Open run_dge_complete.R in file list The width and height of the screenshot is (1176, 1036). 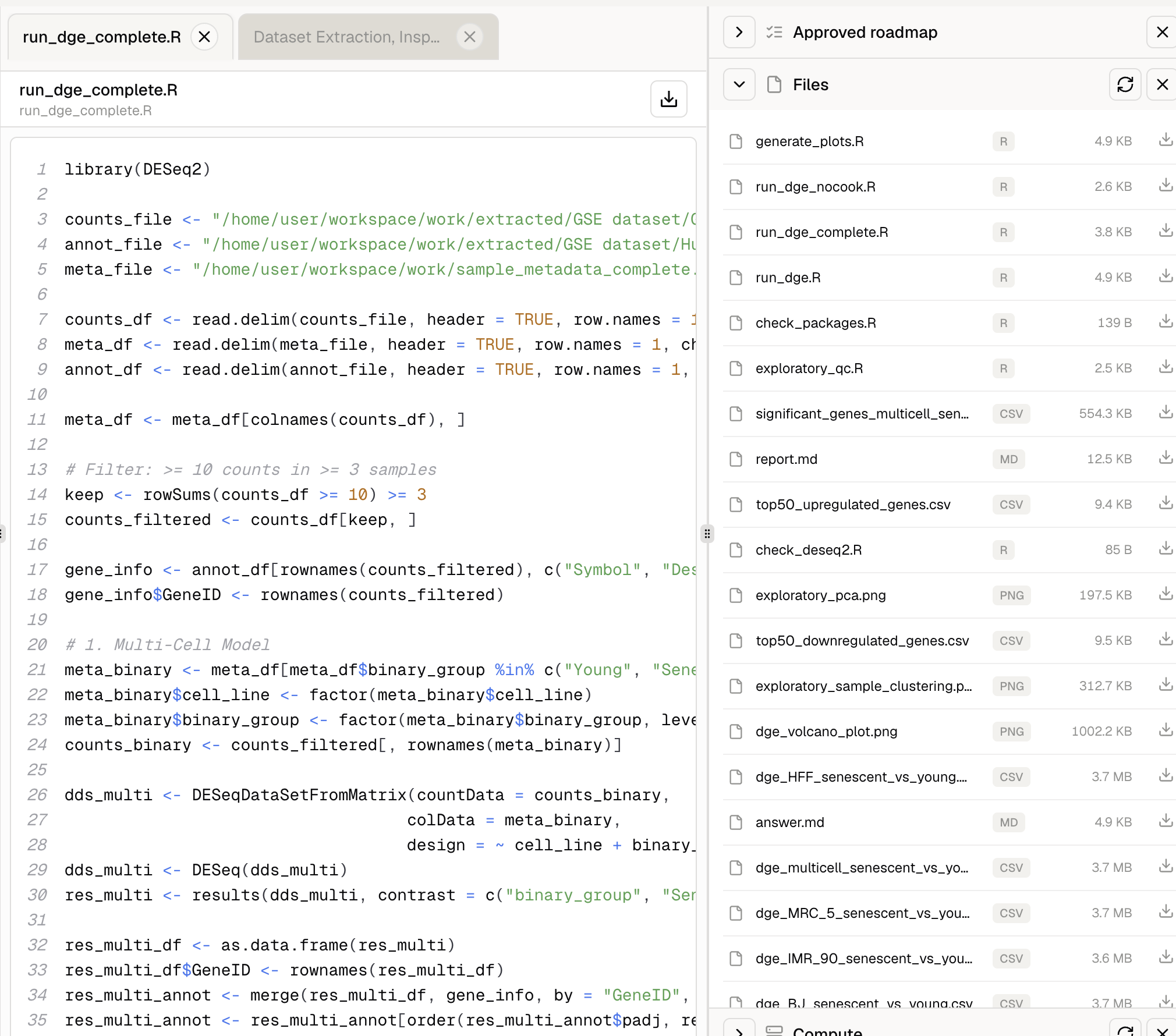821,232
